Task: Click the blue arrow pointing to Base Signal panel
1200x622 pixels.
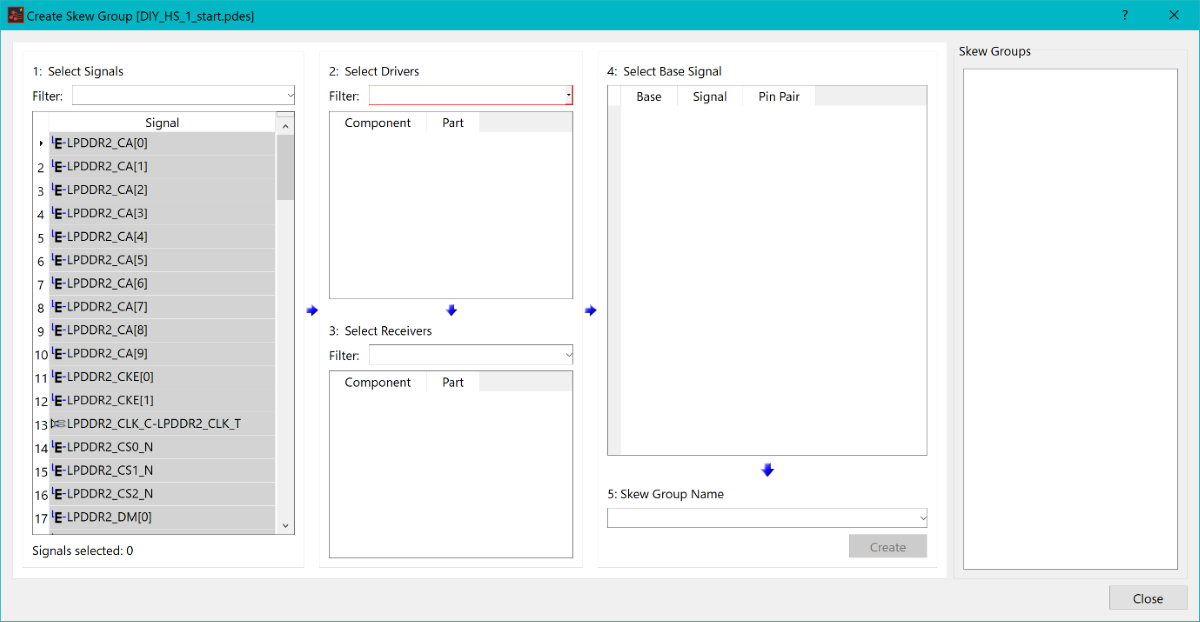Action: pyautogui.click(x=590, y=311)
